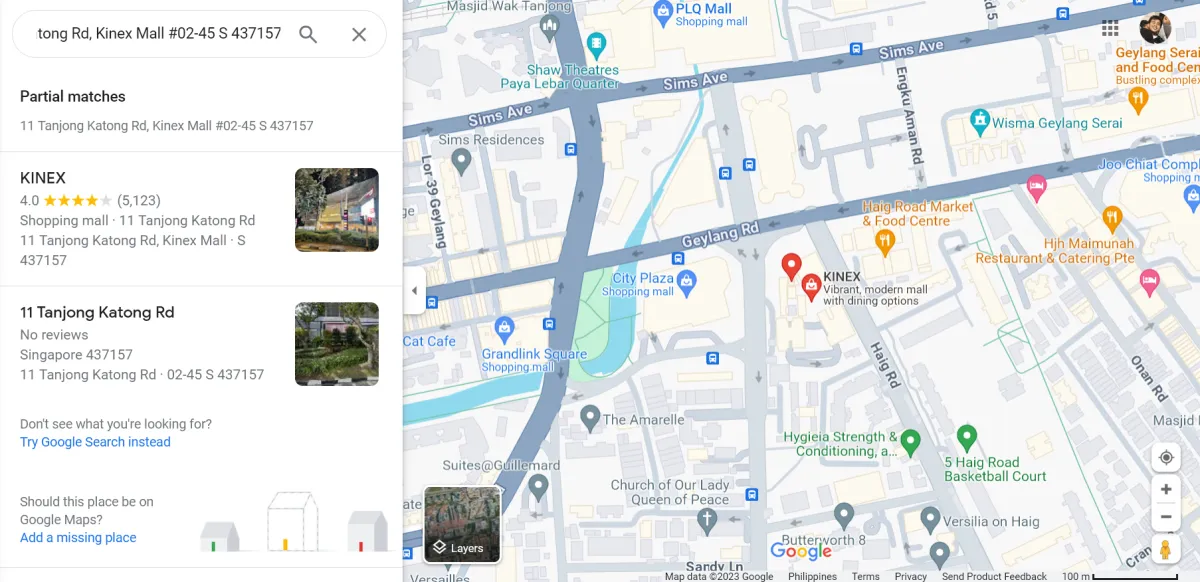Screen dimensions: 1200x582
Task: Click the Sims Residences pin icon
Action: point(461,160)
